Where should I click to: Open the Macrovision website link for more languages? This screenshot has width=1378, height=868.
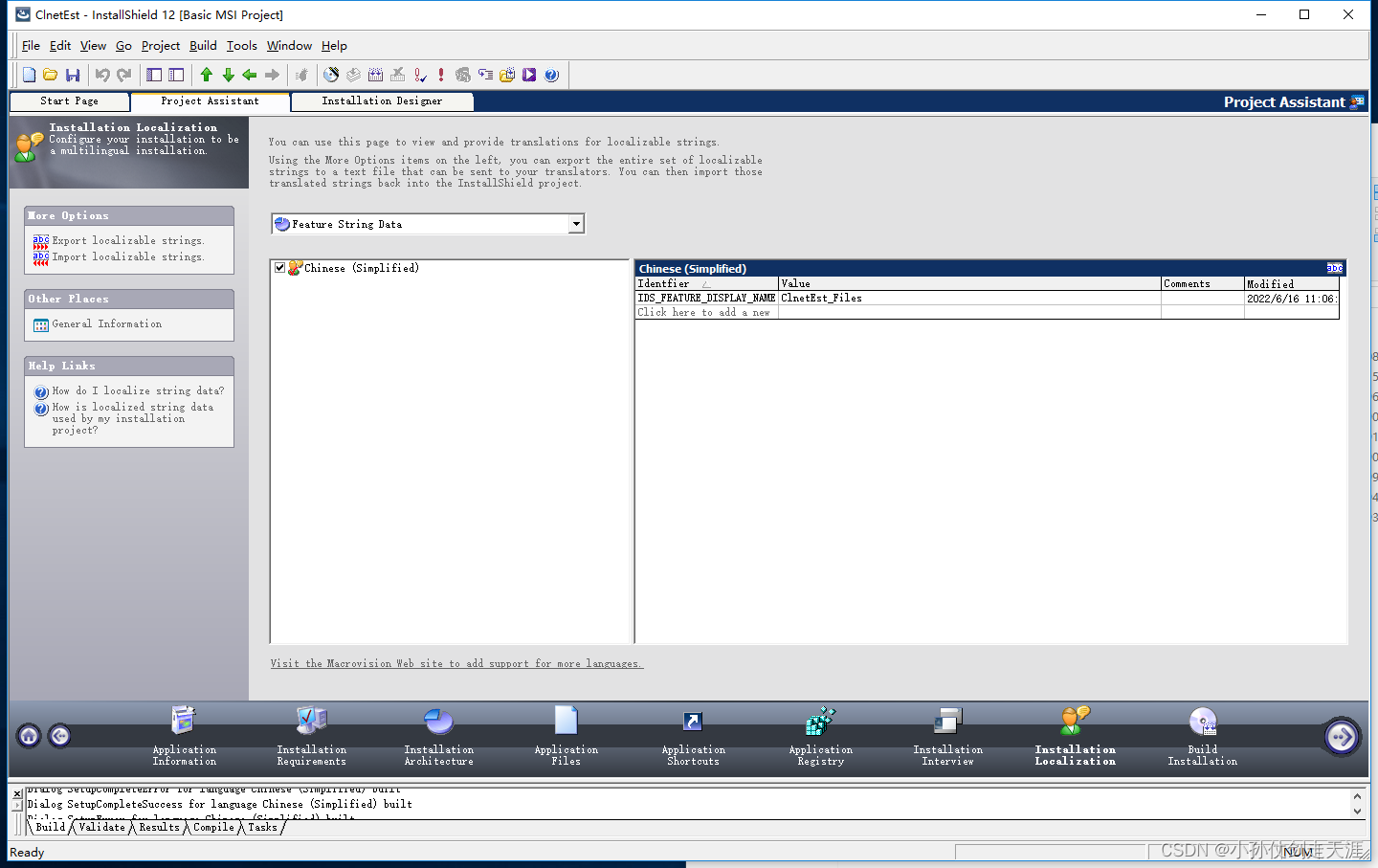click(x=456, y=662)
